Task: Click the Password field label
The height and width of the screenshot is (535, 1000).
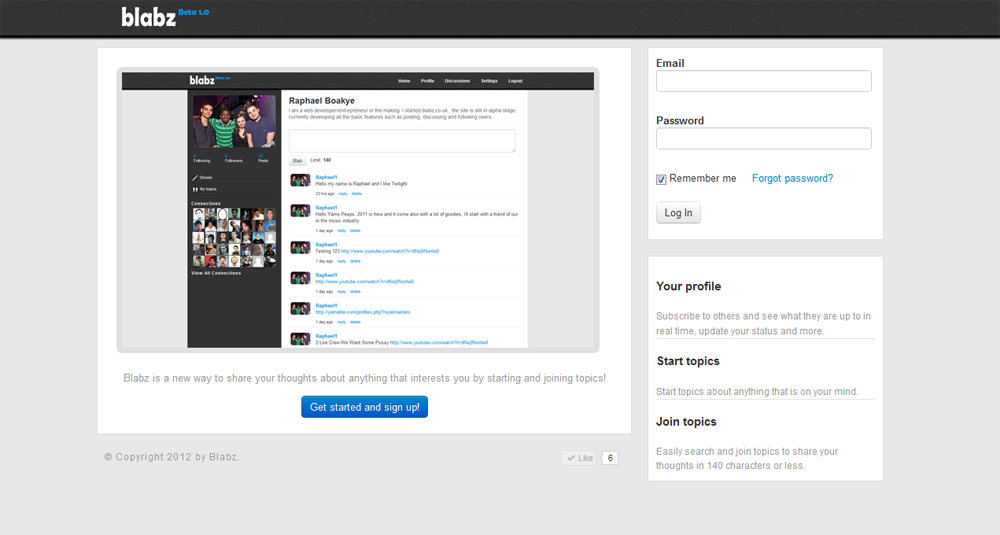Action: (x=680, y=121)
